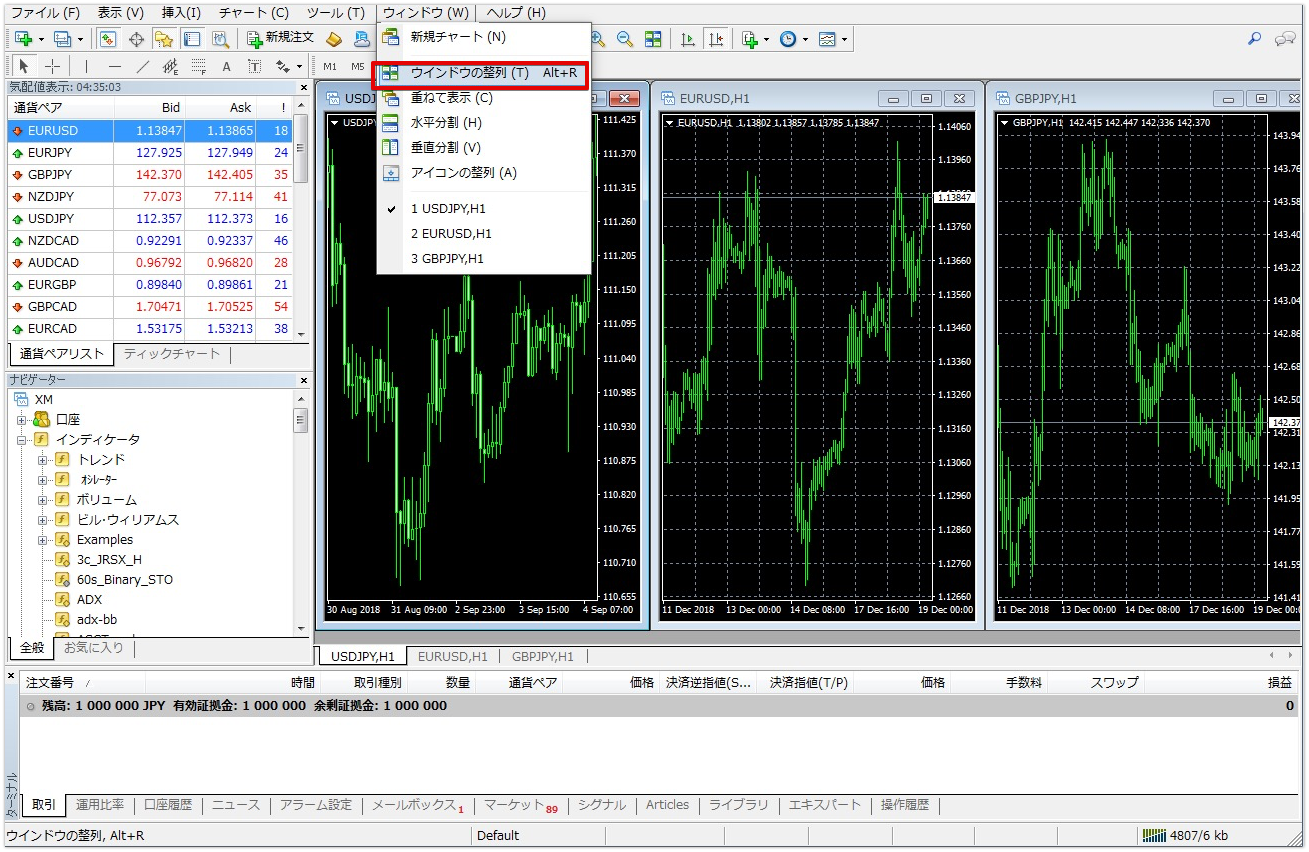
Task: Open the templates dropdown arrow
Action: (x=844, y=39)
